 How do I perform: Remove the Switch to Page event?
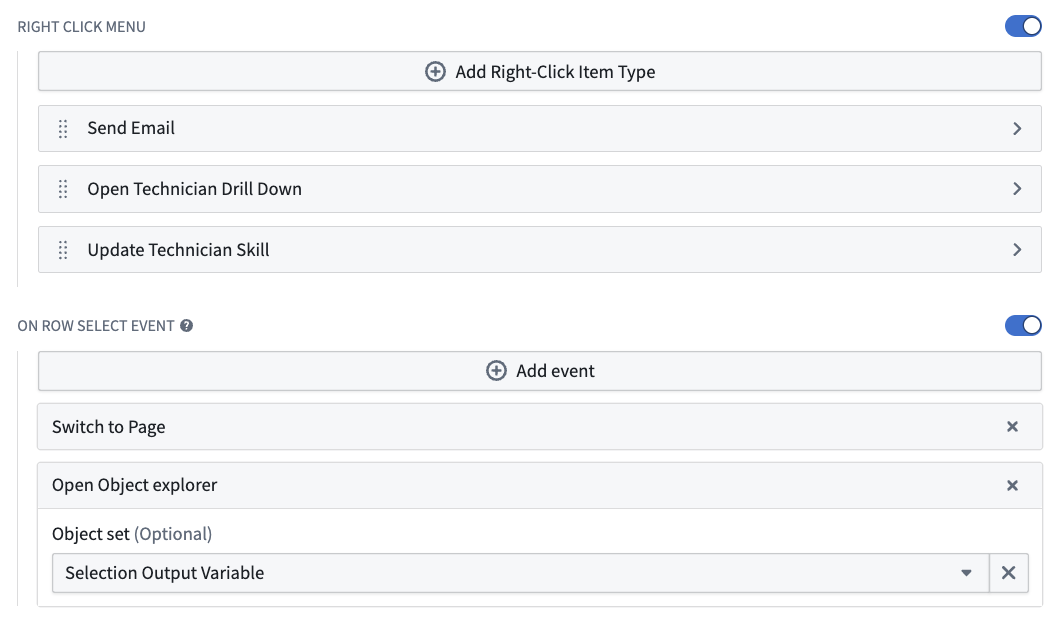point(1012,427)
